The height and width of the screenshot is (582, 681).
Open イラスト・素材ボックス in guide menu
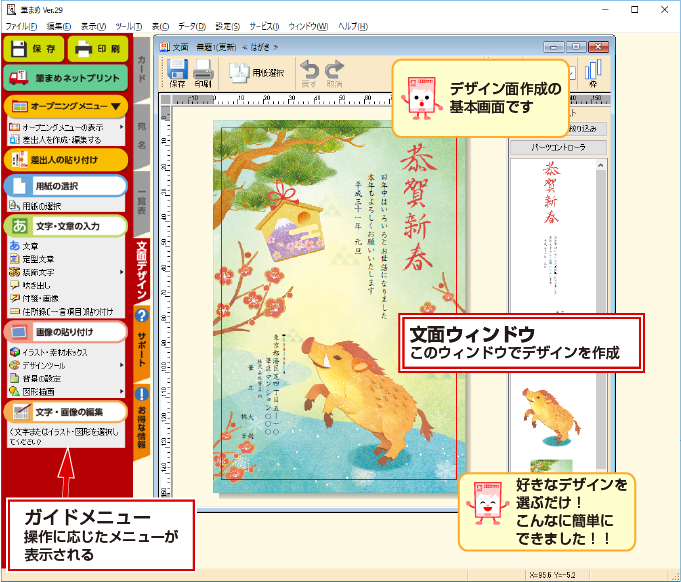click(58, 352)
